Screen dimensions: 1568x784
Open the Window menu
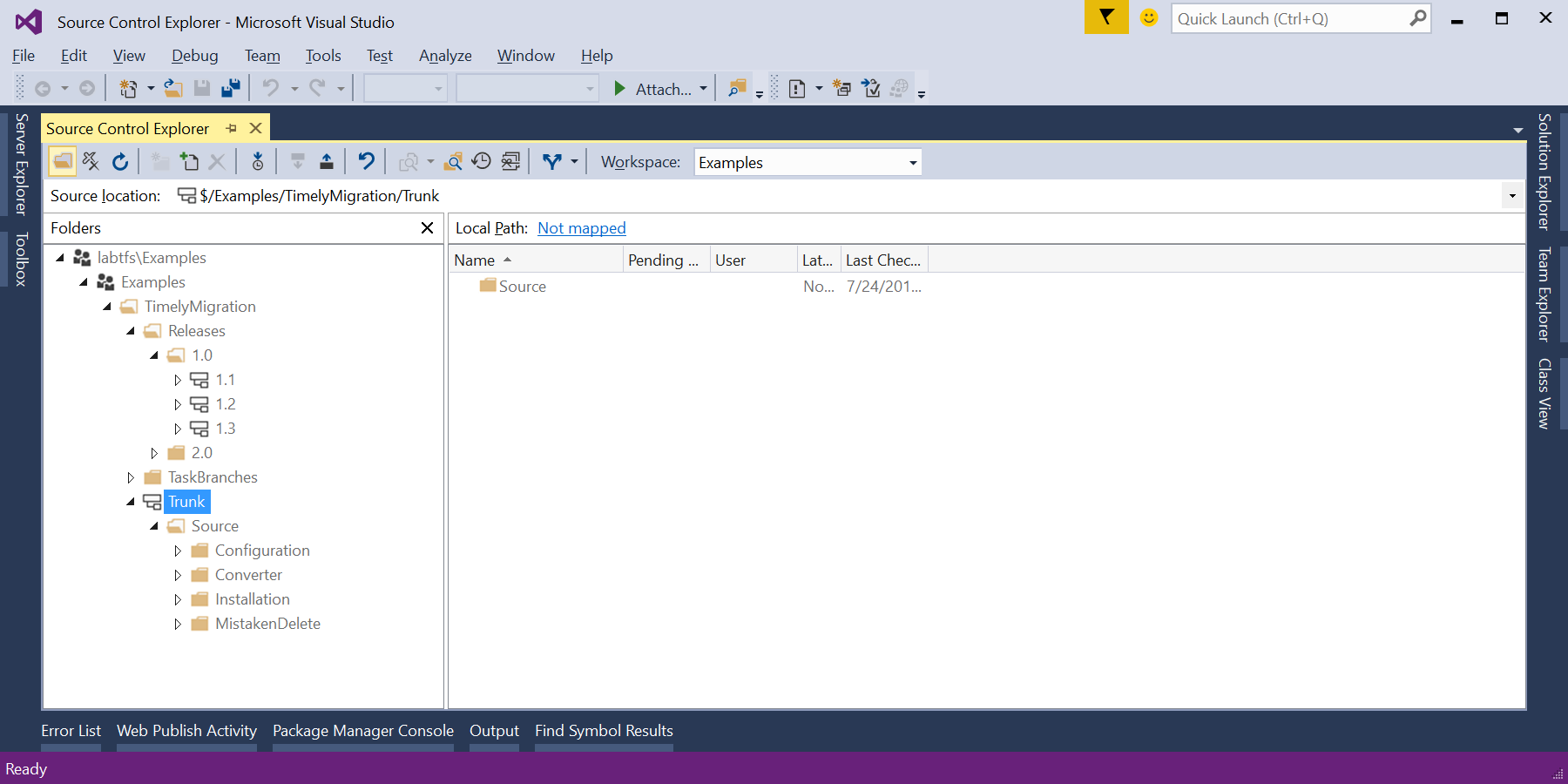pyautogui.click(x=526, y=56)
